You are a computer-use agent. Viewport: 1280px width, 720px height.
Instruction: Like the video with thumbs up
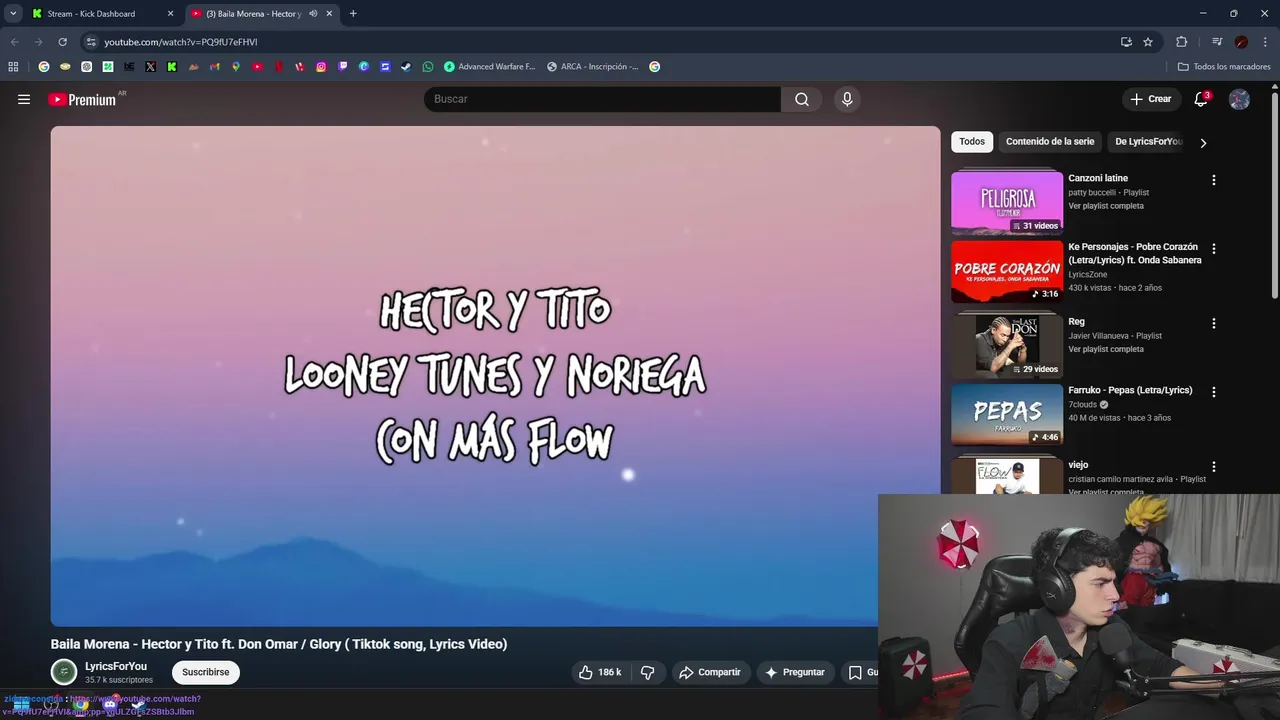click(599, 672)
